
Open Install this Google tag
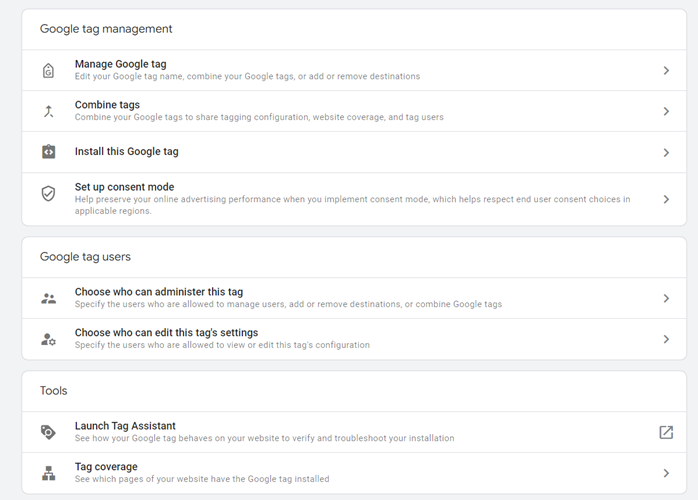pyautogui.click(x=126, y=152)
